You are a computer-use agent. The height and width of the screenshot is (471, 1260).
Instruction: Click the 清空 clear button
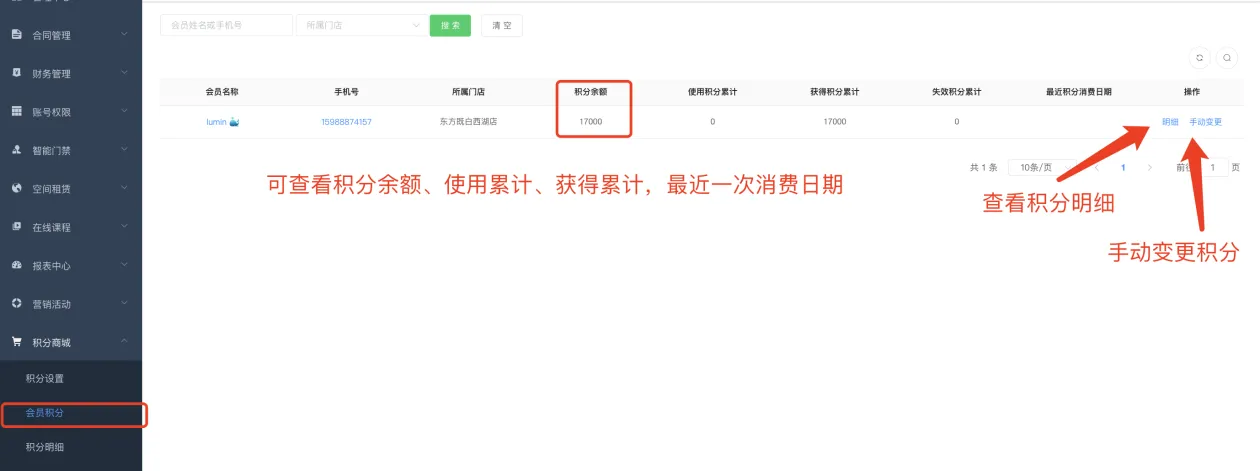[501, 25]
